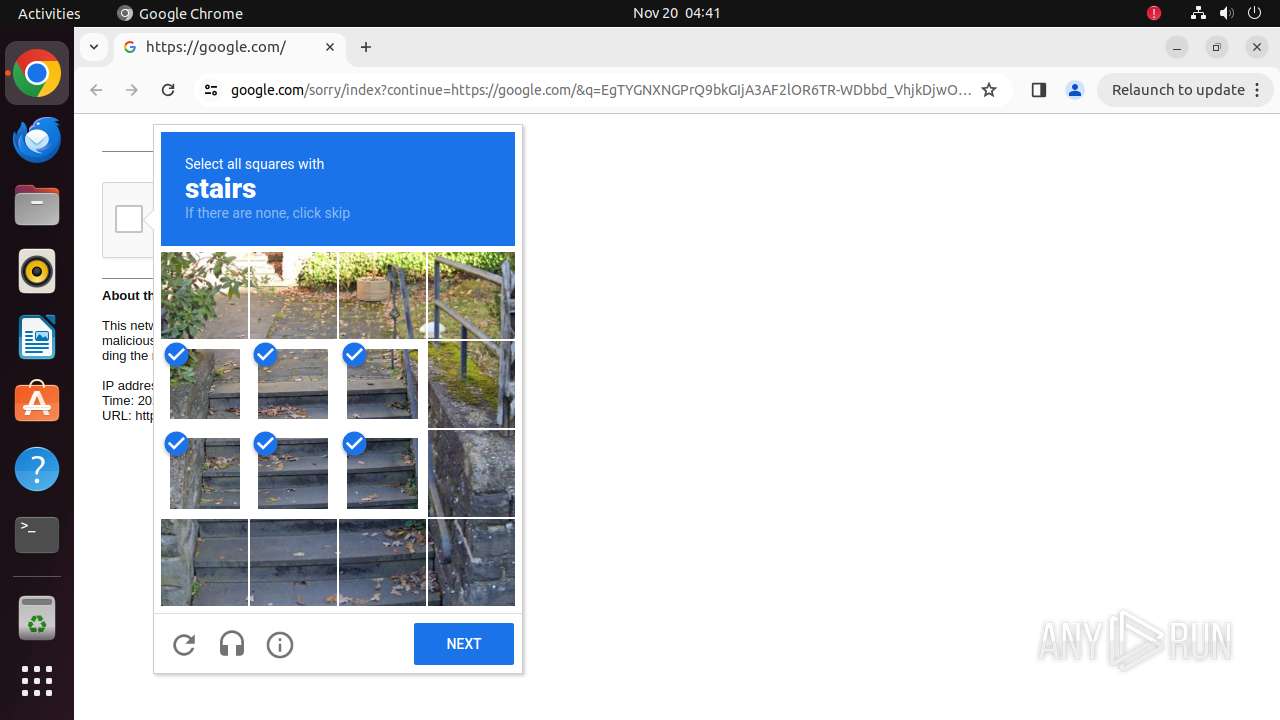Select the bottom-right railing post tile
Viewport: 1280px width, 720px height.
coord(471,562)
